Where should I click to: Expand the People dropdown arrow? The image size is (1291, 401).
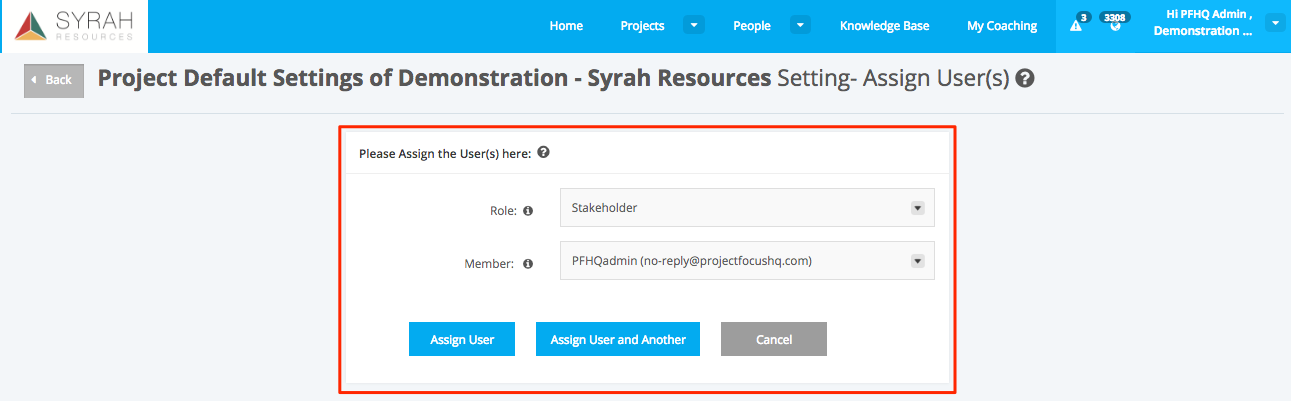[x=800, y=25]
